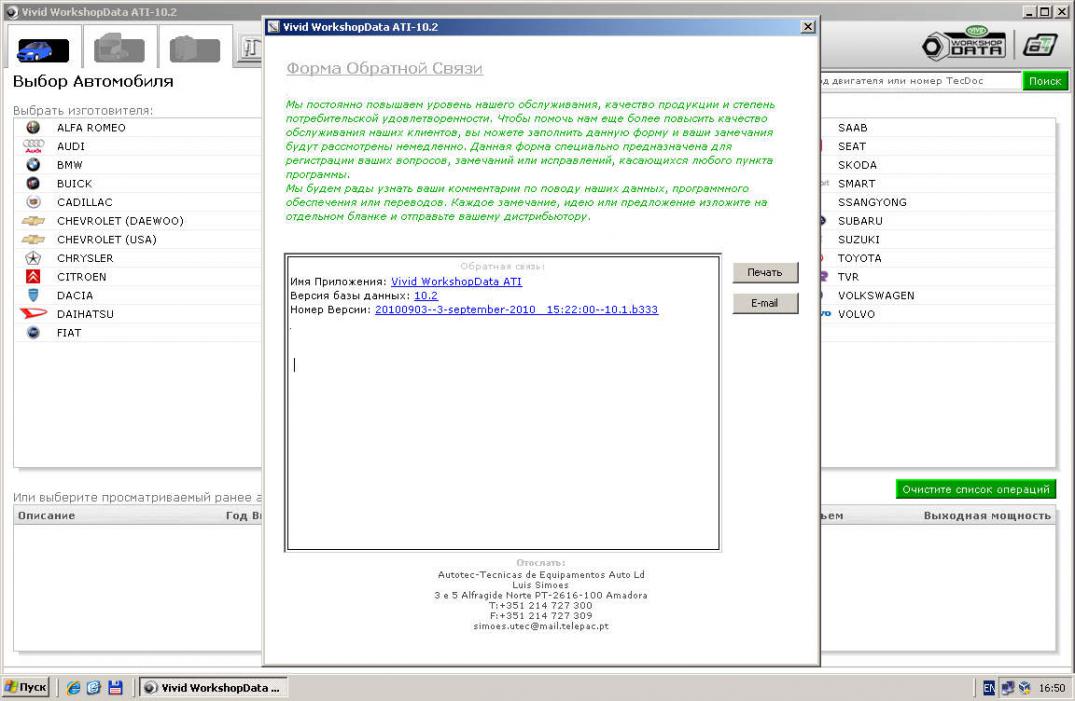Choose the Cadillac crest icon

[x=33, y=202]
